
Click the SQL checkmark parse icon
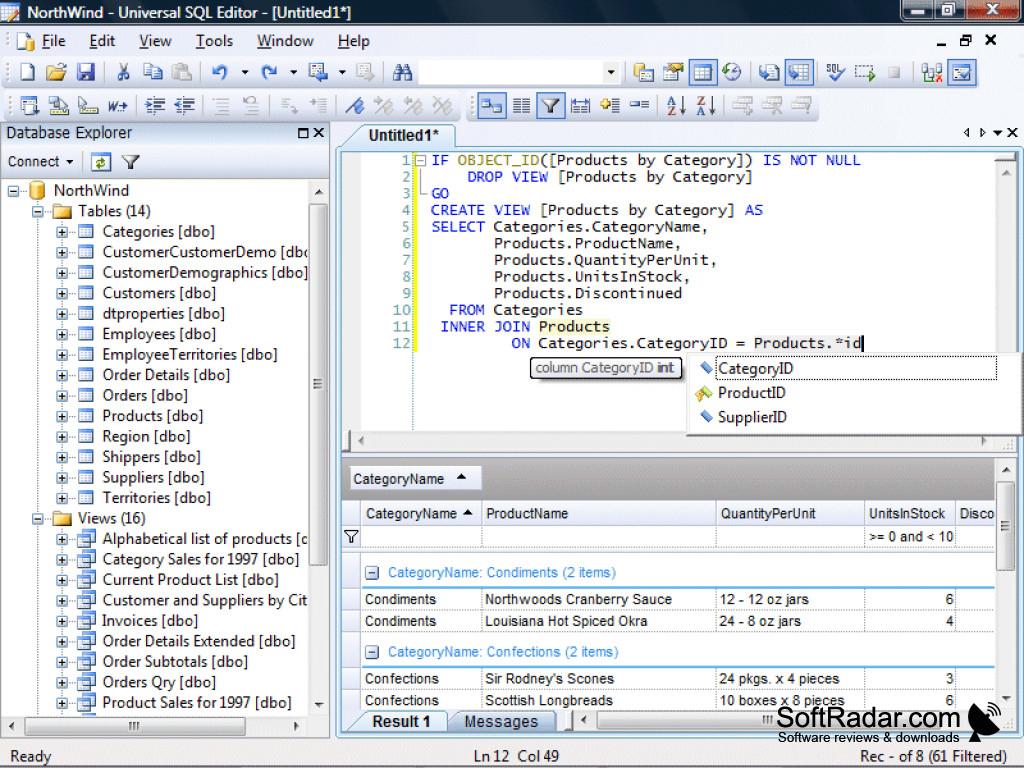(835, 72)
